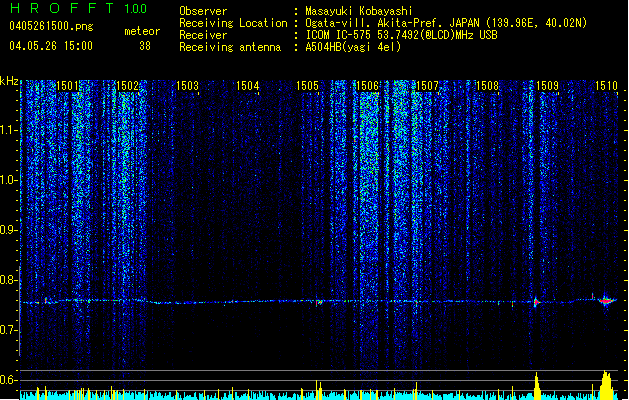629x400 pixels.
Task: Click the 1510 time marker
Action: click(x=606, y=86)
